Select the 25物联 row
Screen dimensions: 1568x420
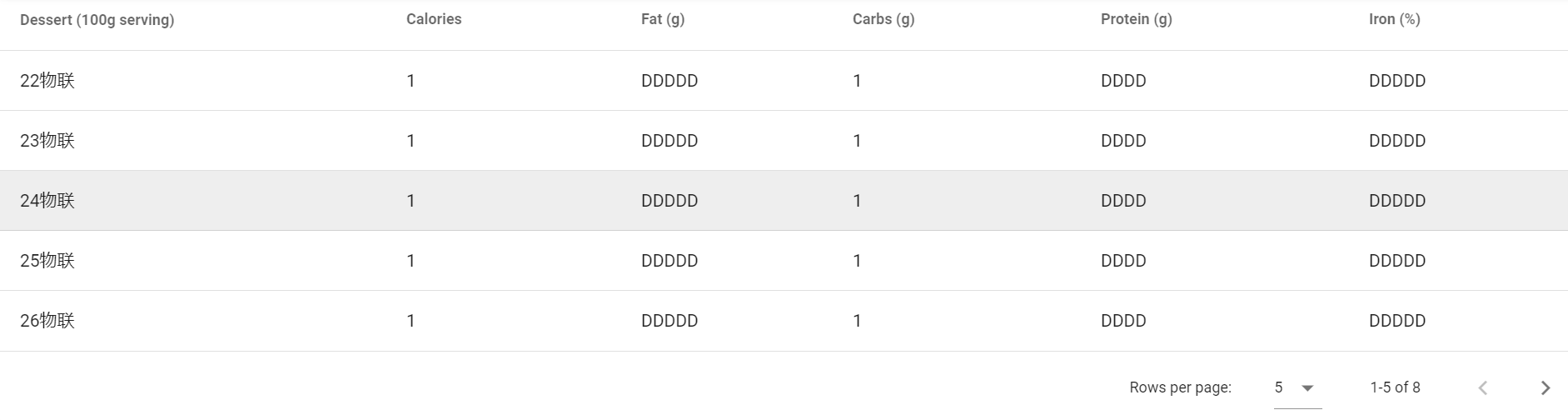click(x=784, y=261)
